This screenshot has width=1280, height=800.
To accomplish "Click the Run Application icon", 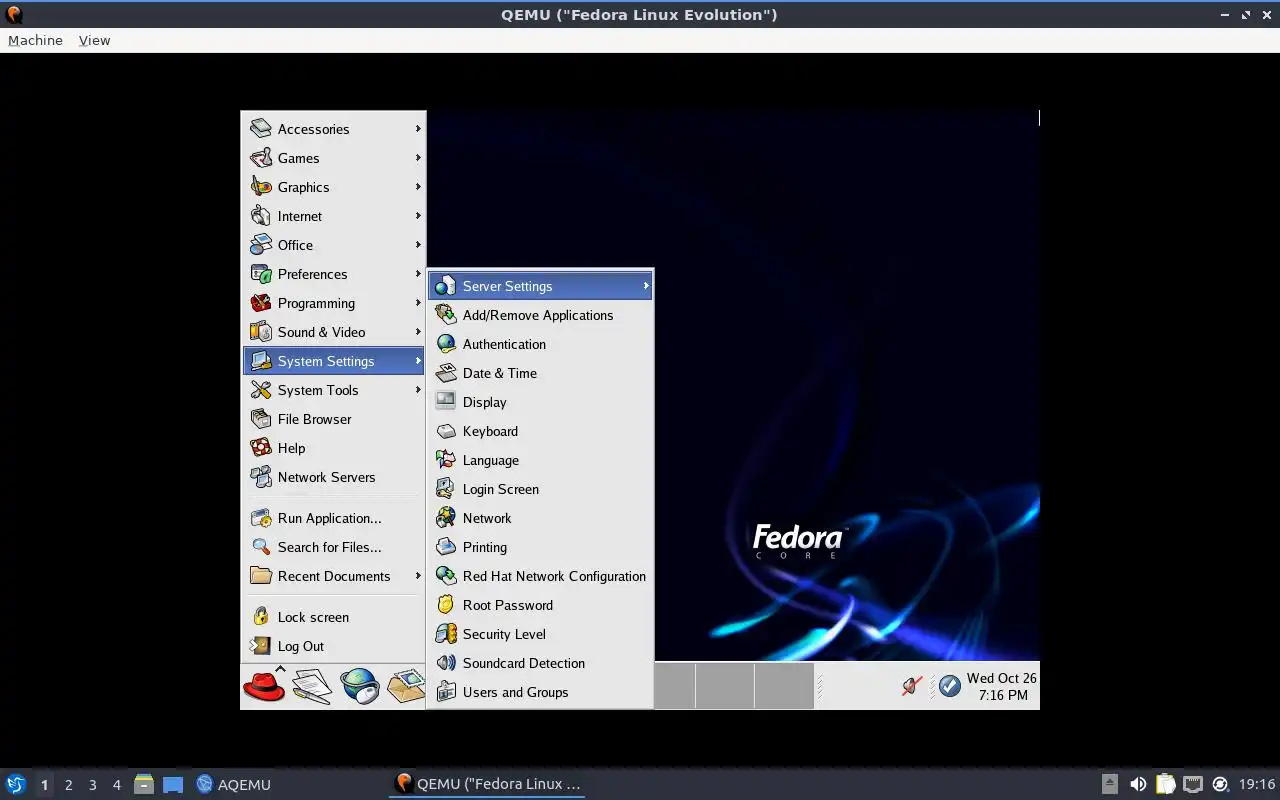I will [261, 518].
